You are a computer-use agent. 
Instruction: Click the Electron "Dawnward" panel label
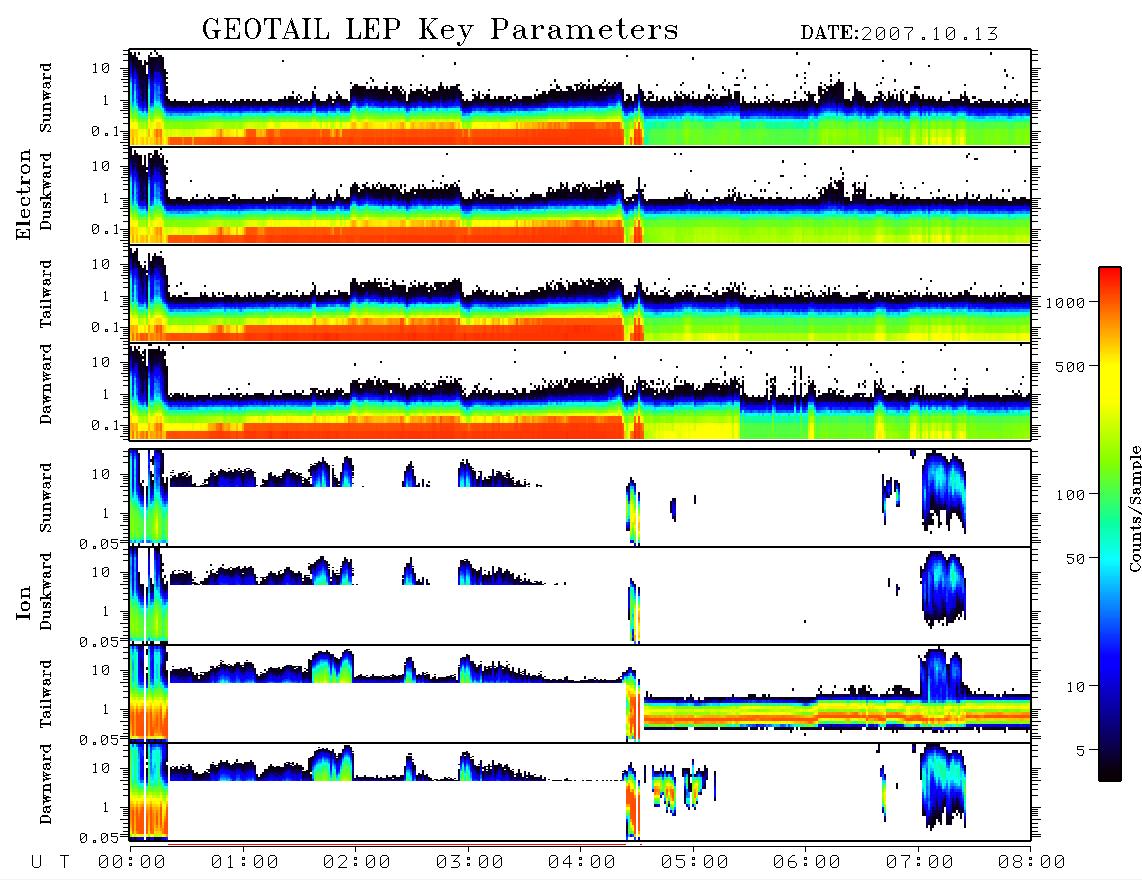(x=46, y=385)
